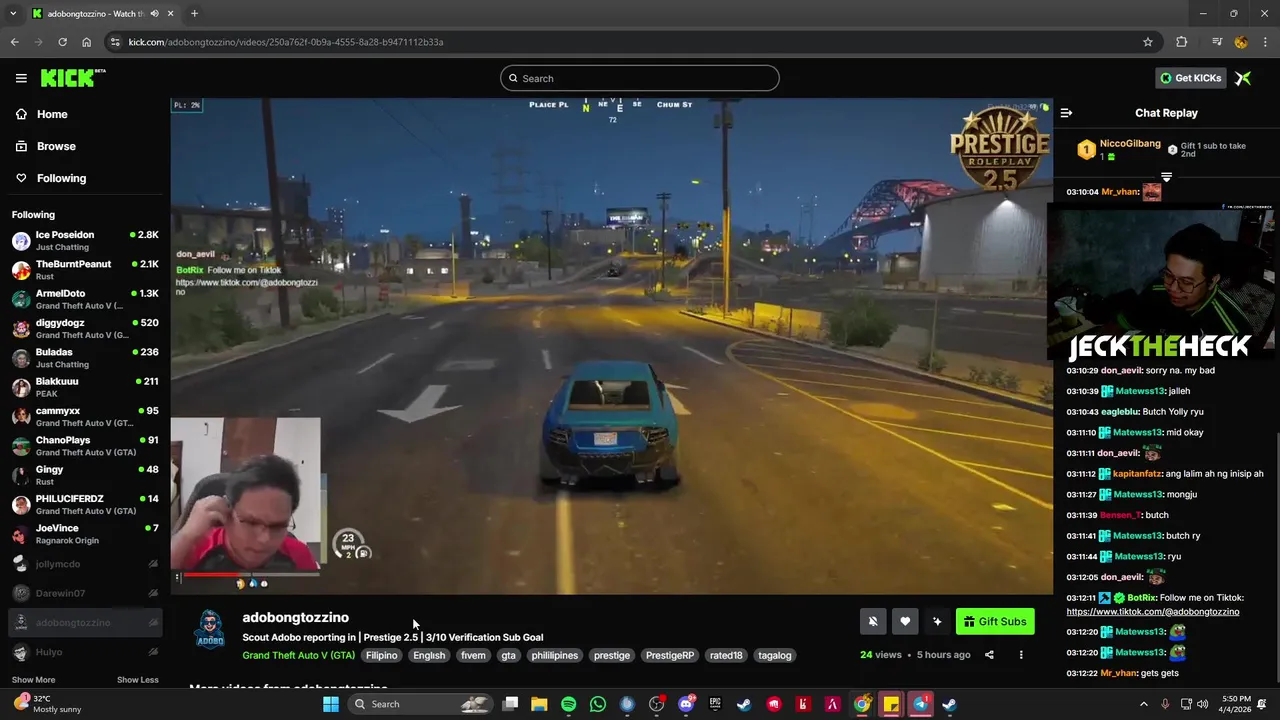Open offline jollymcdo channel

pos(85,564)
